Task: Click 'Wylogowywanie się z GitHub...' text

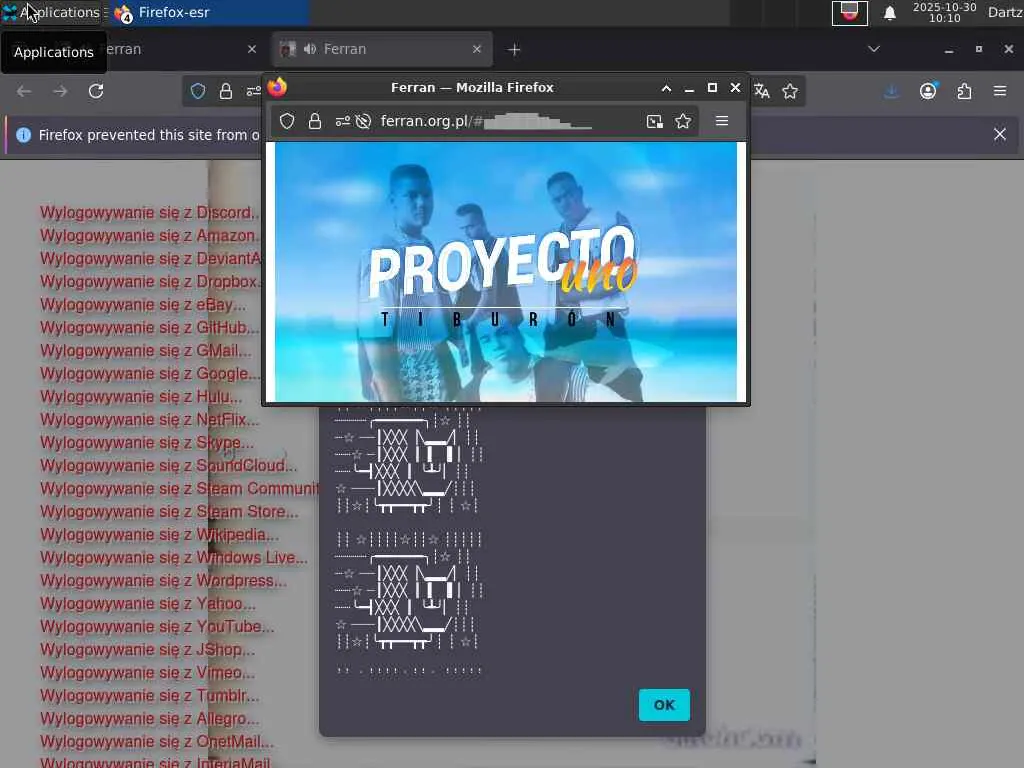Action: 150,328
